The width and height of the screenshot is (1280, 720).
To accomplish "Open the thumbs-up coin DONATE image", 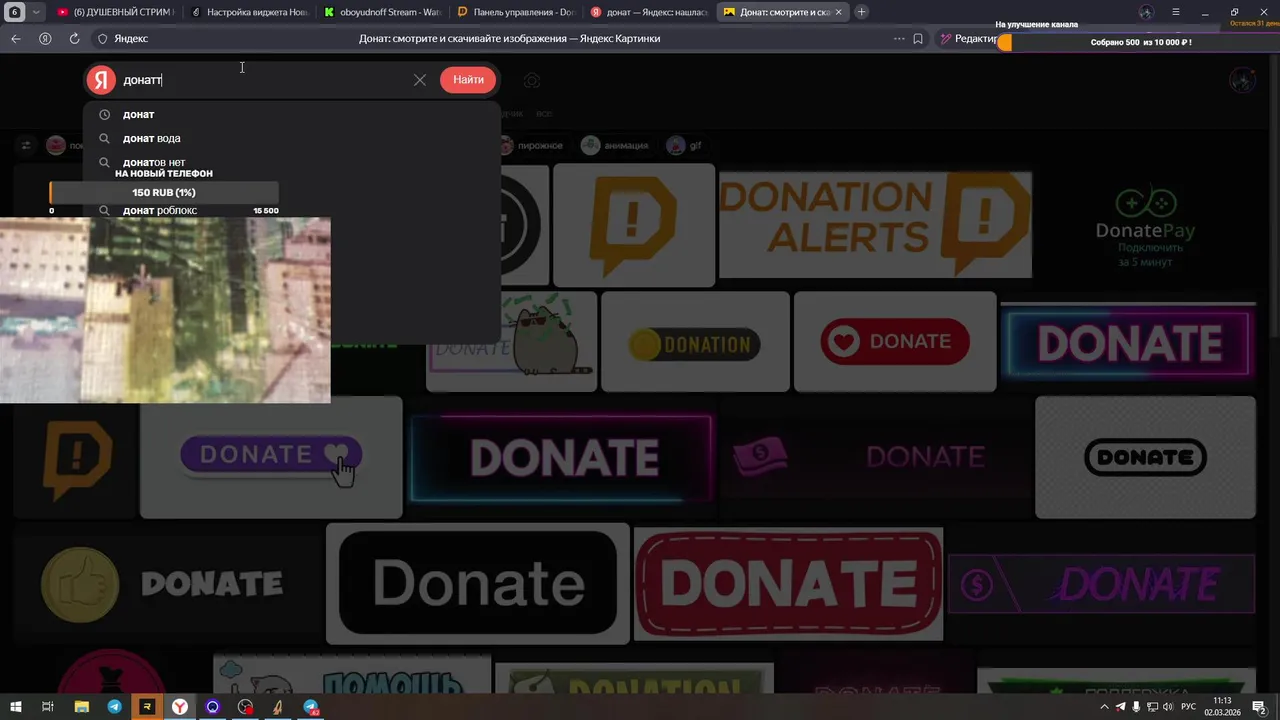I will [166, 583].
